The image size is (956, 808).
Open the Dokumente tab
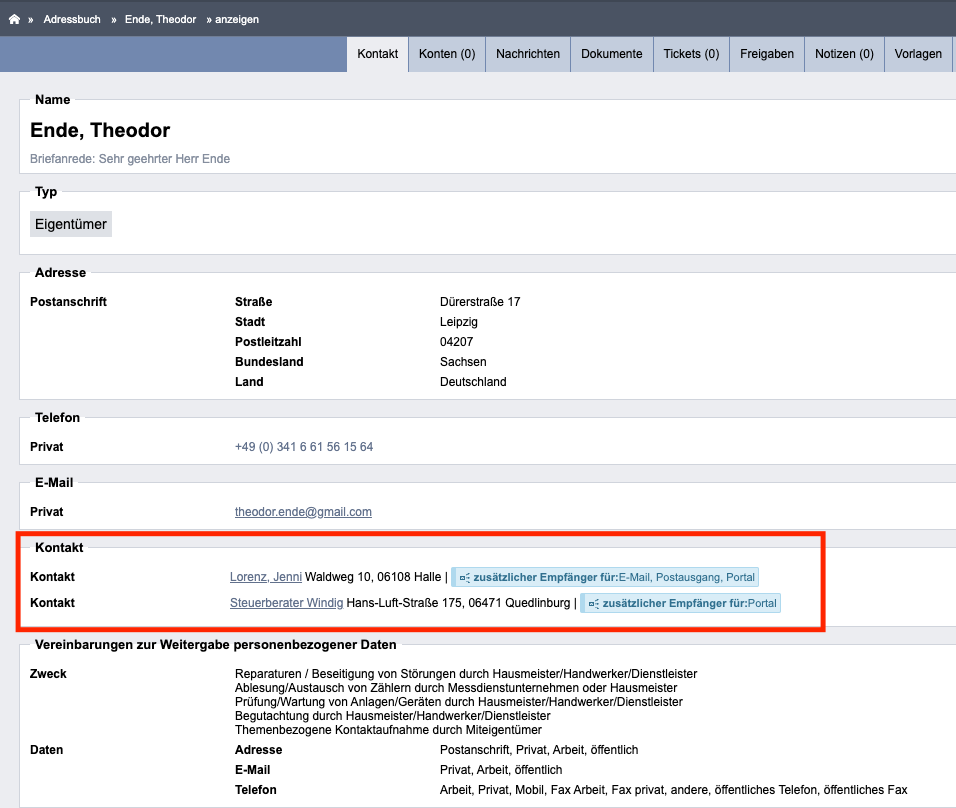pos(612,54)
